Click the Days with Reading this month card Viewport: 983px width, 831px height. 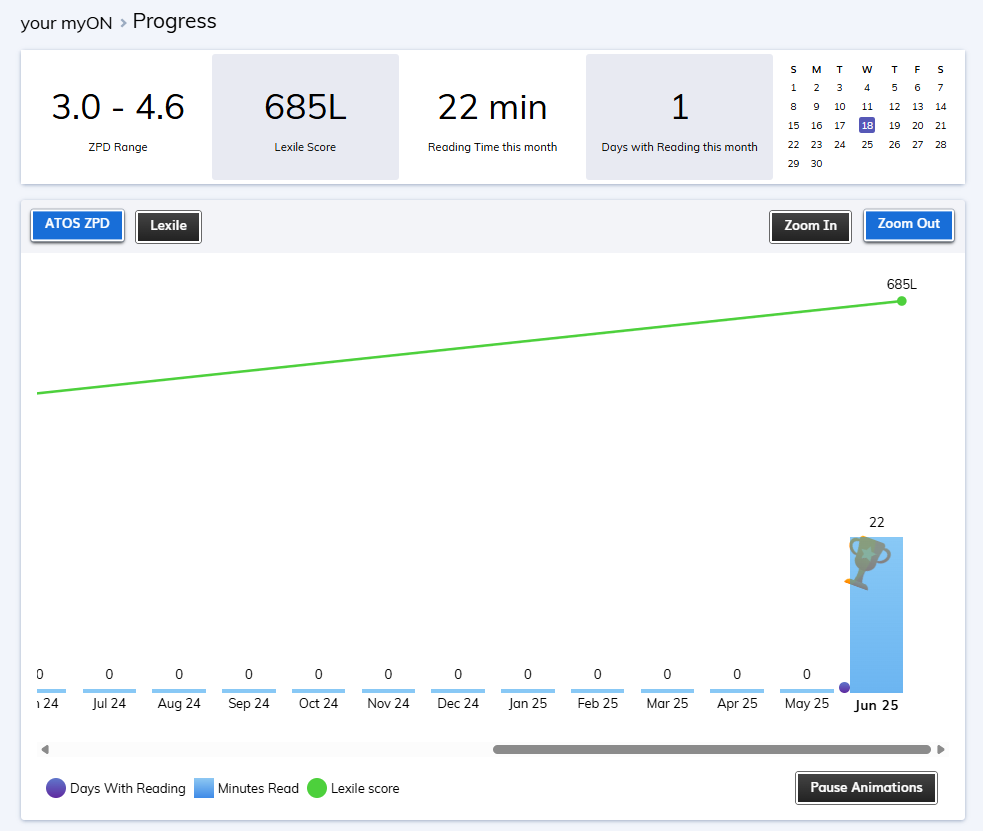point(679,117)
